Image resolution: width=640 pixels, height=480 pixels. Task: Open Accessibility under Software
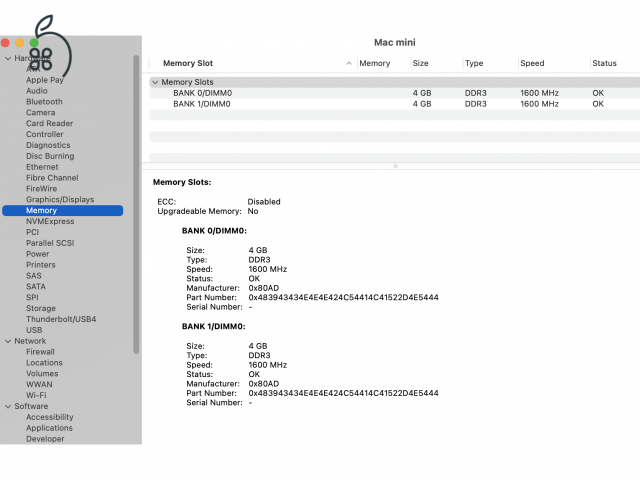[50, 417]
